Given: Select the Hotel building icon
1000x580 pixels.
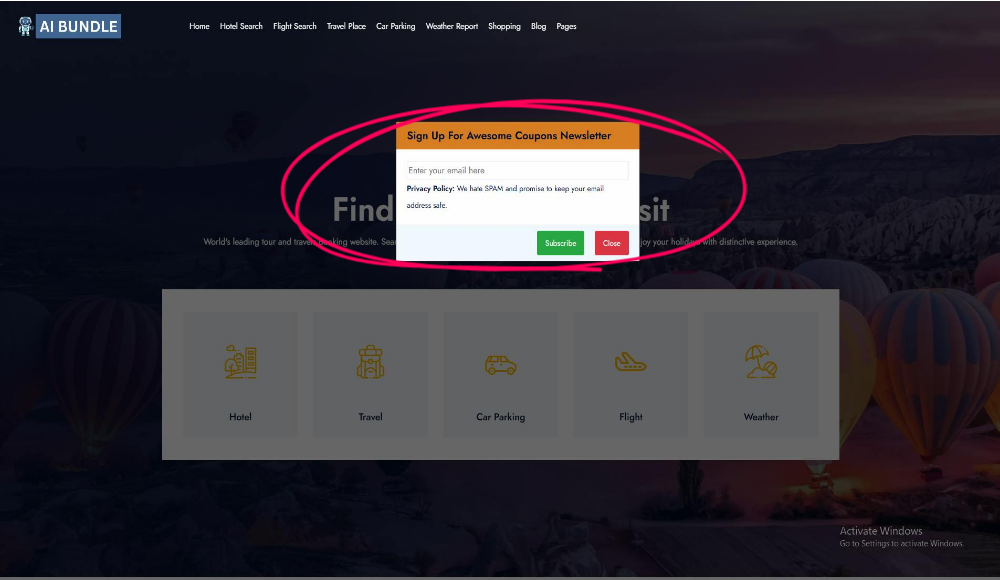Looking at the screenshot, I should (240, 362).
